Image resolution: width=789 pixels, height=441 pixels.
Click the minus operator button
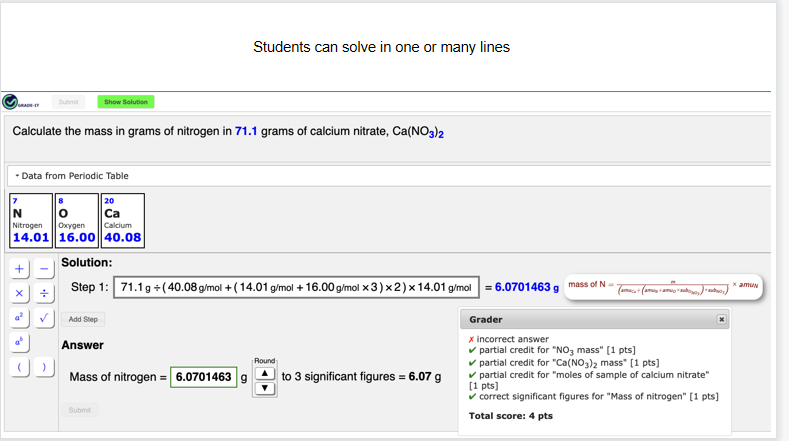click(x=45, y=269)
